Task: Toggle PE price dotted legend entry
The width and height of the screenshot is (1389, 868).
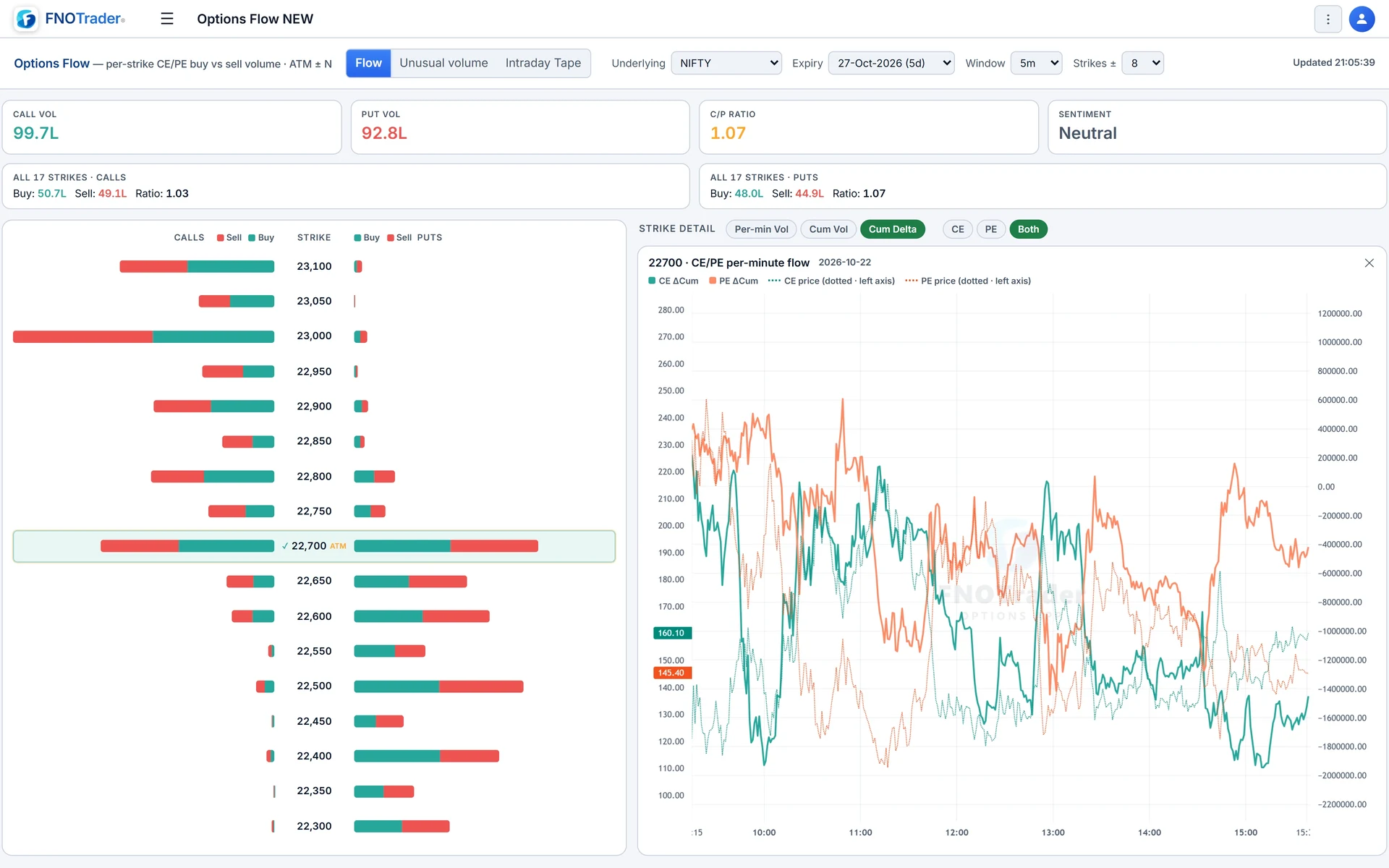Action: point(968,281)
